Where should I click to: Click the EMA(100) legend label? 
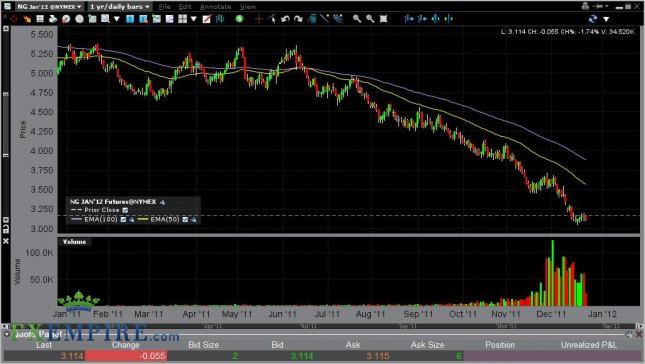[101, 219]
